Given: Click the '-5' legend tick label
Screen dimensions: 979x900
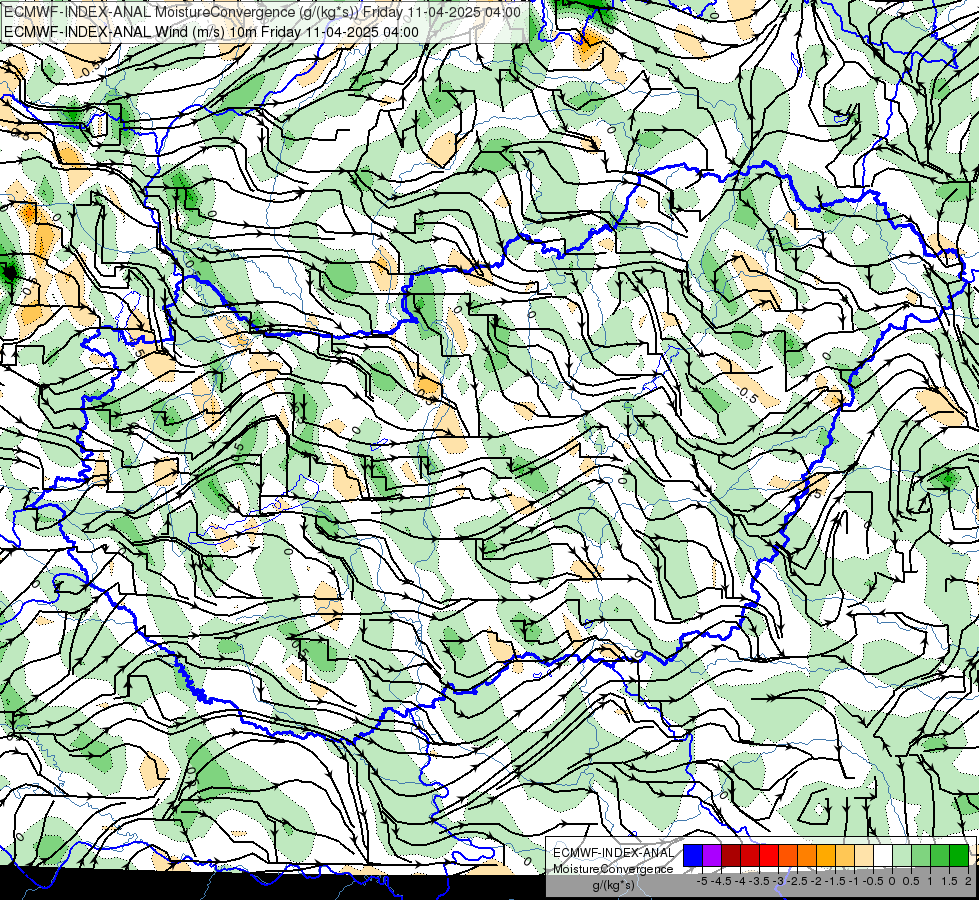Looking at the screenshot, I should [x=702, y=881].
